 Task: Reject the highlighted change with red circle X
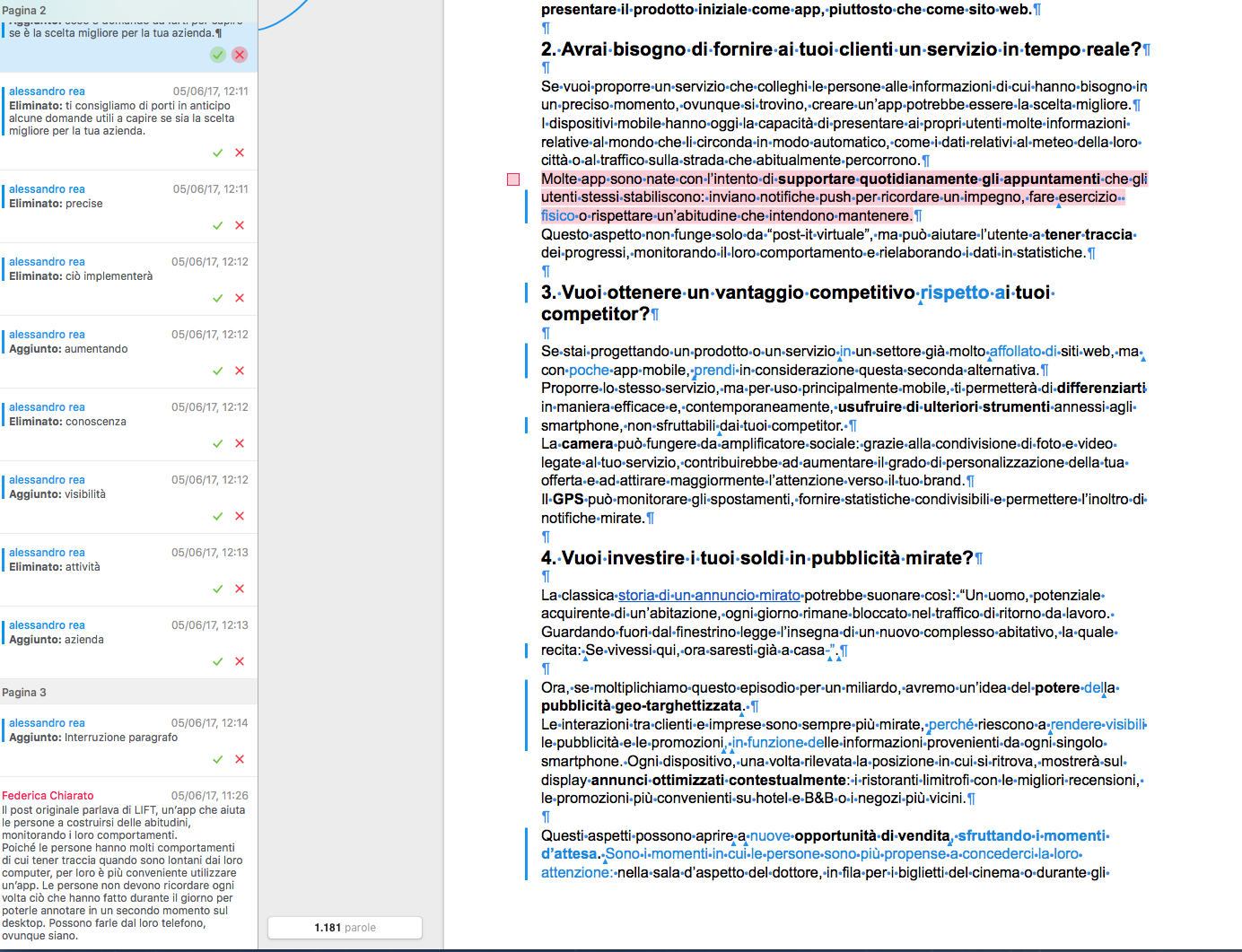click(240, 55)
